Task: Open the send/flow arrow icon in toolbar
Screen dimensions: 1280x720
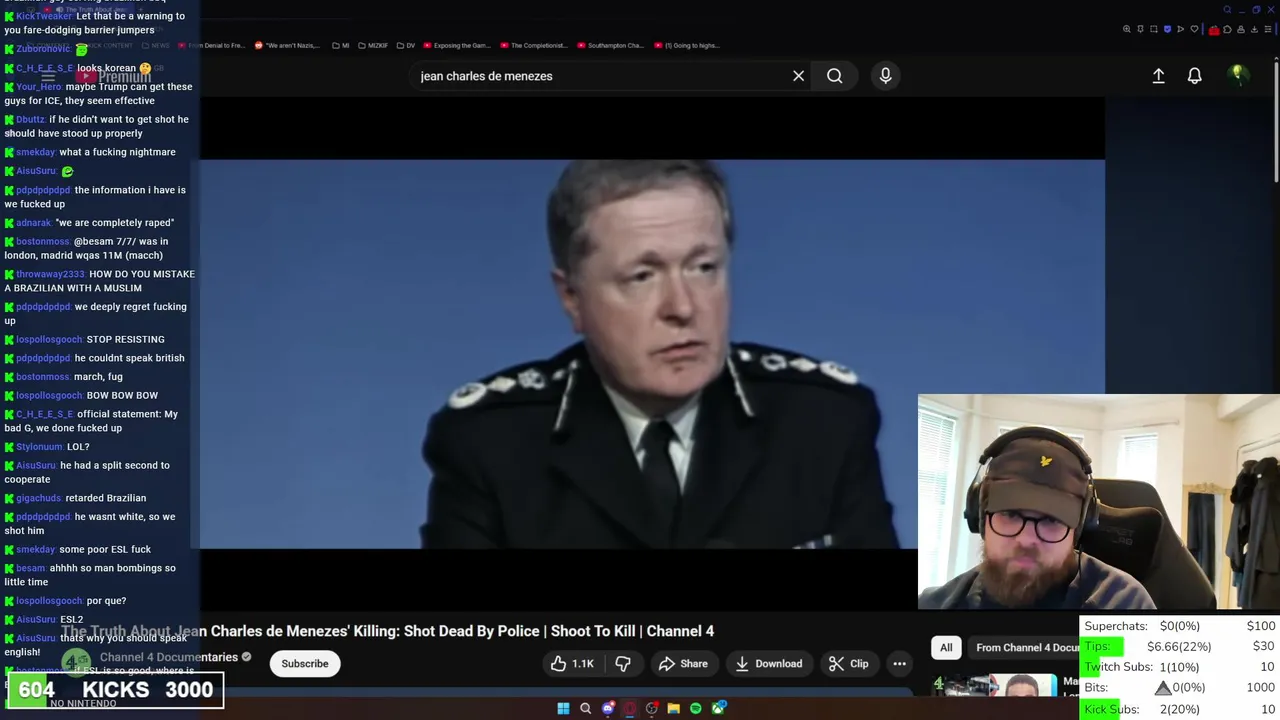Action: (1180, 29)
